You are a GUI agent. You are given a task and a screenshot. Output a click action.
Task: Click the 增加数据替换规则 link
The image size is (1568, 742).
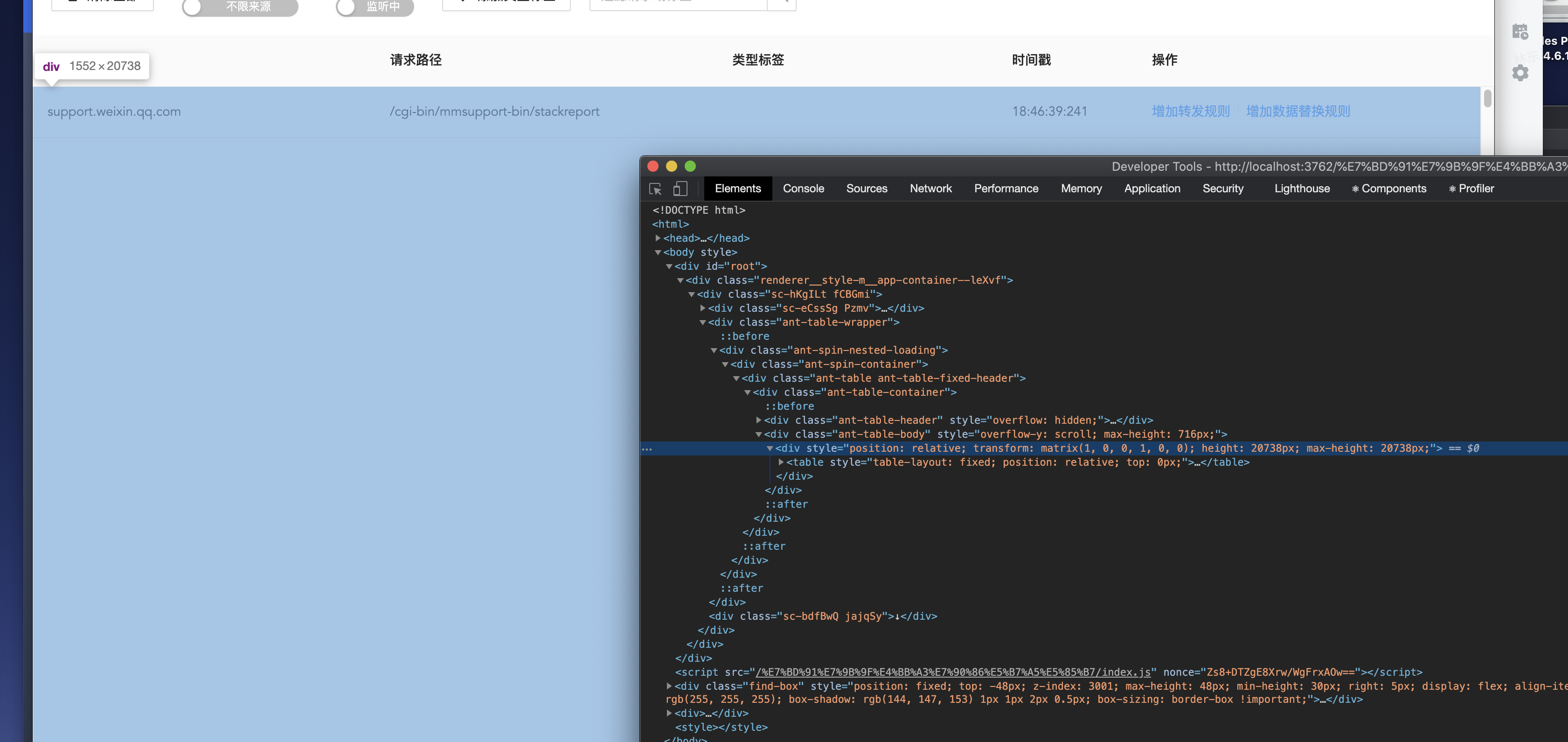pos(1298,112)
